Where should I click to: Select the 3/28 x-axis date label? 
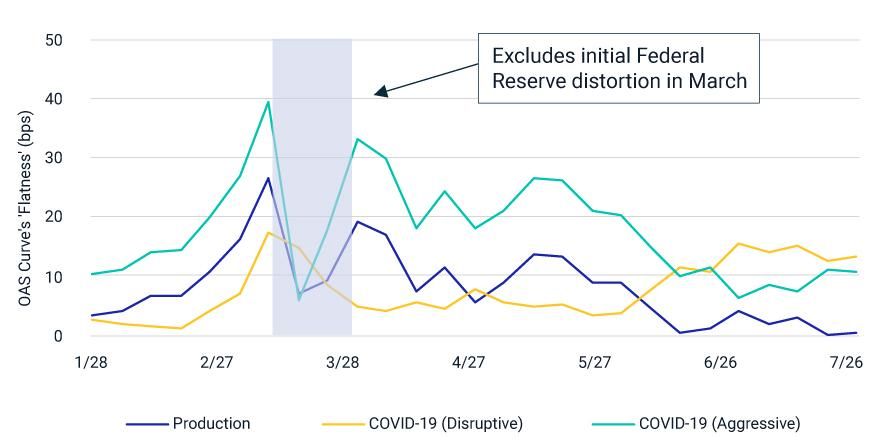click(343, 362)
